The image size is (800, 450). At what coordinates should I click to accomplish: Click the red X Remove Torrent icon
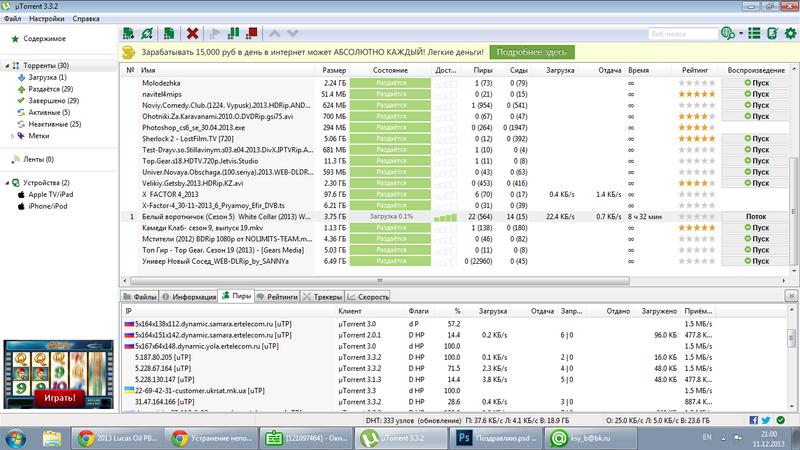click(x=192, y=34)
